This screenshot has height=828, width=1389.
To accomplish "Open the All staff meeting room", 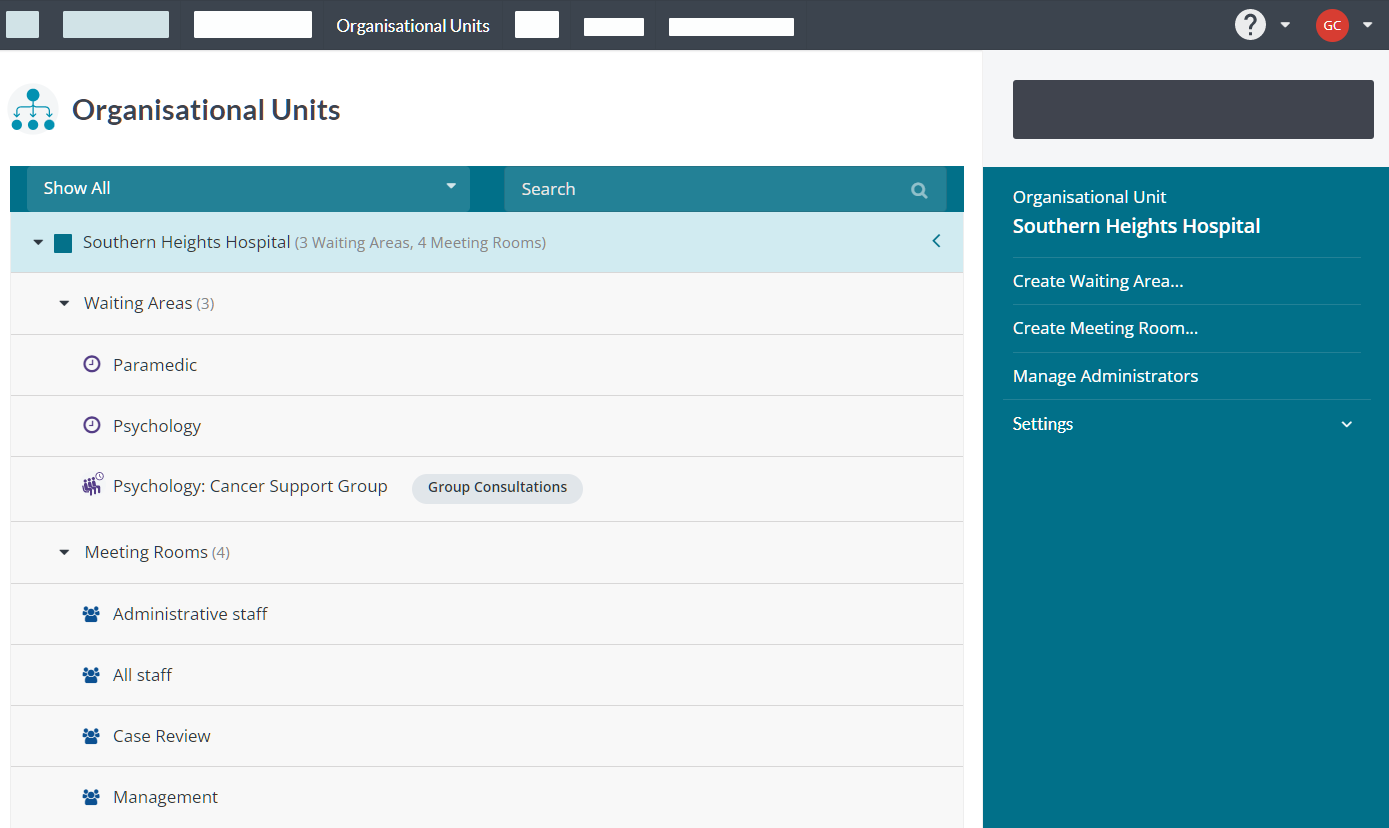I will [x=142, y=674].
